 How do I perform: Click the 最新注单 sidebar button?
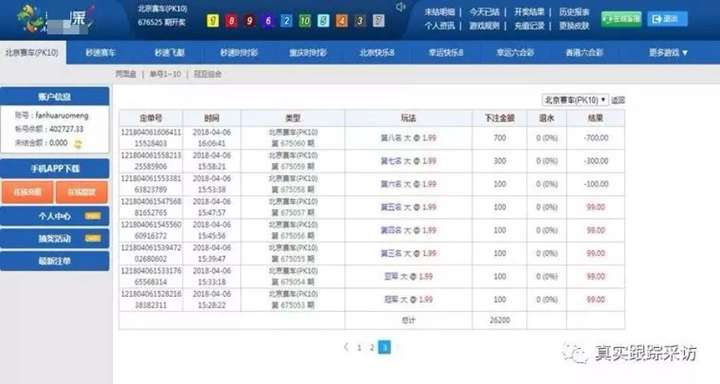(x=55, y=261)
